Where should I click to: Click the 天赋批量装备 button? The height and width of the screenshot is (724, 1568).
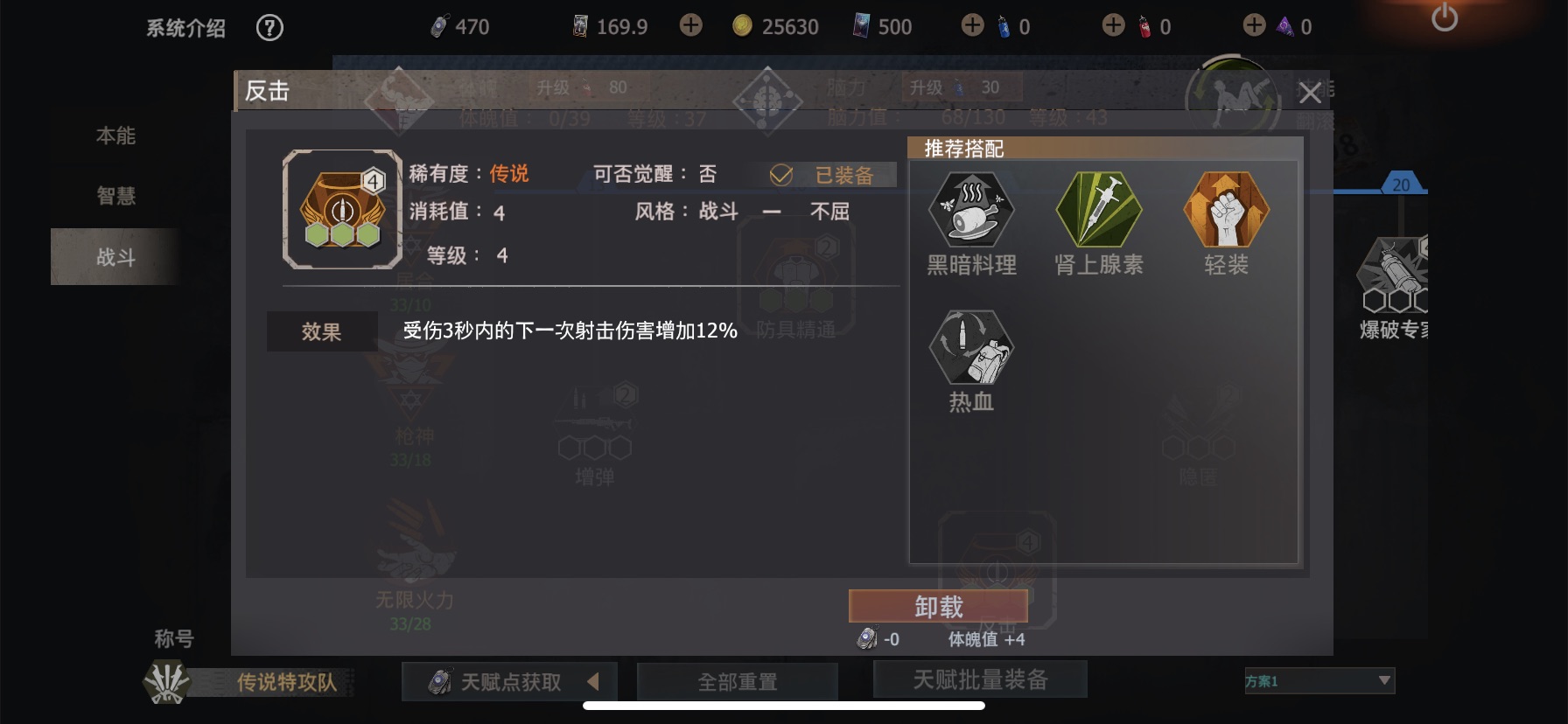coord(980,679)
